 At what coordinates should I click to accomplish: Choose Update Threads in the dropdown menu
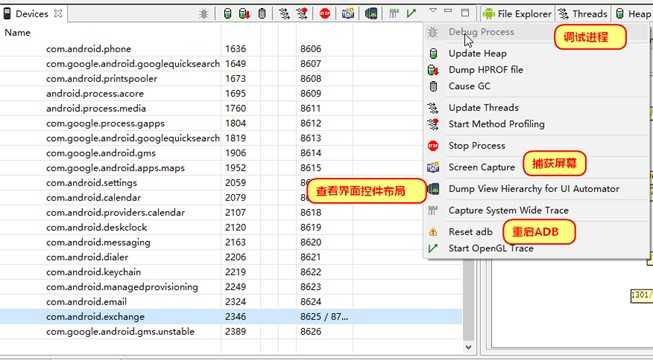[484, 108]
